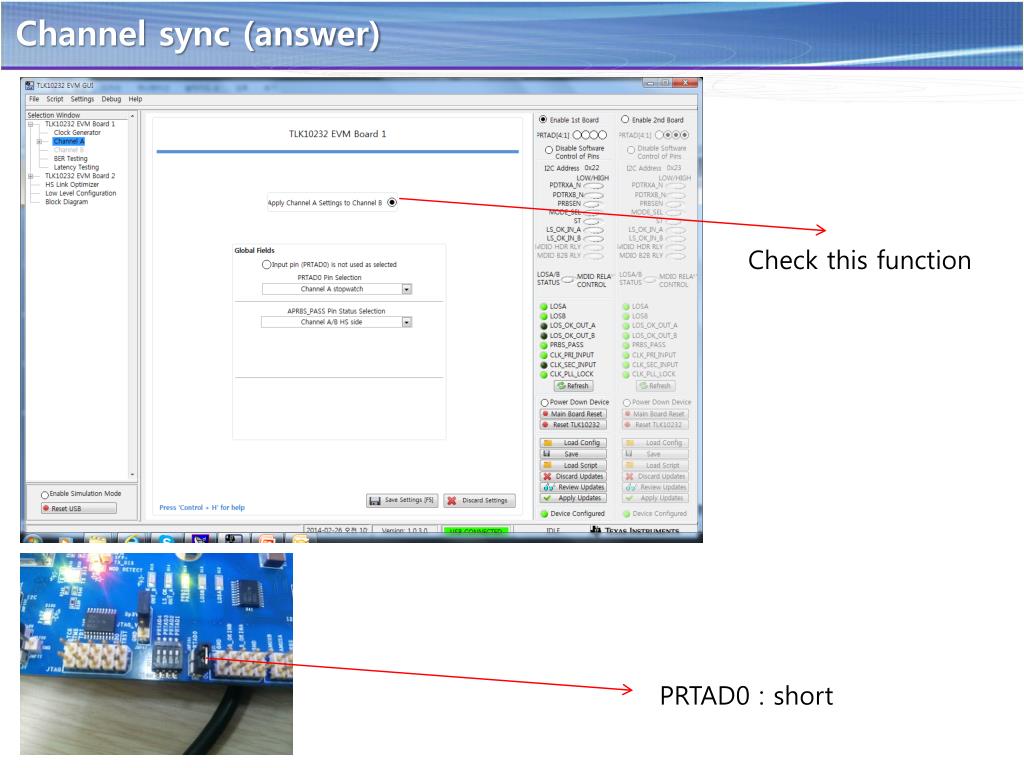Toggle 1st board Power Down Device

click(x=544, y=402)
